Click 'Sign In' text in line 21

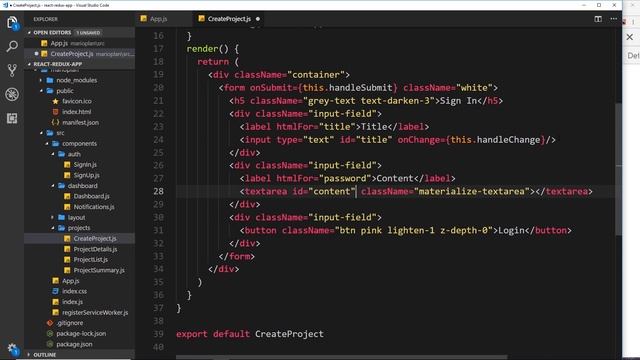(x=458, y=101)
